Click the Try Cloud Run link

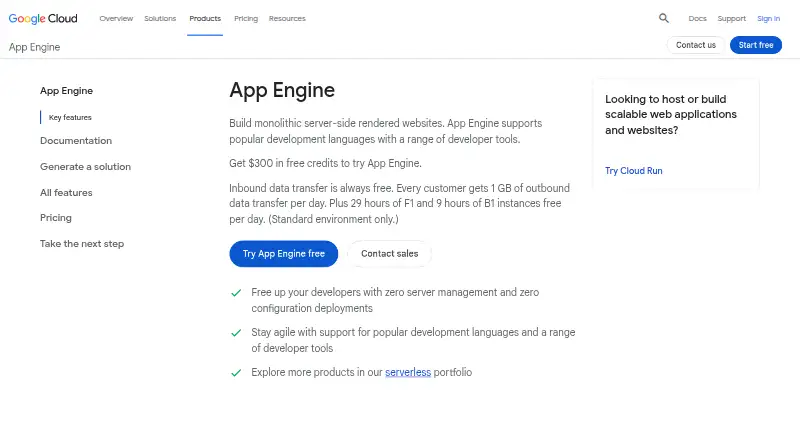(633, 170)
